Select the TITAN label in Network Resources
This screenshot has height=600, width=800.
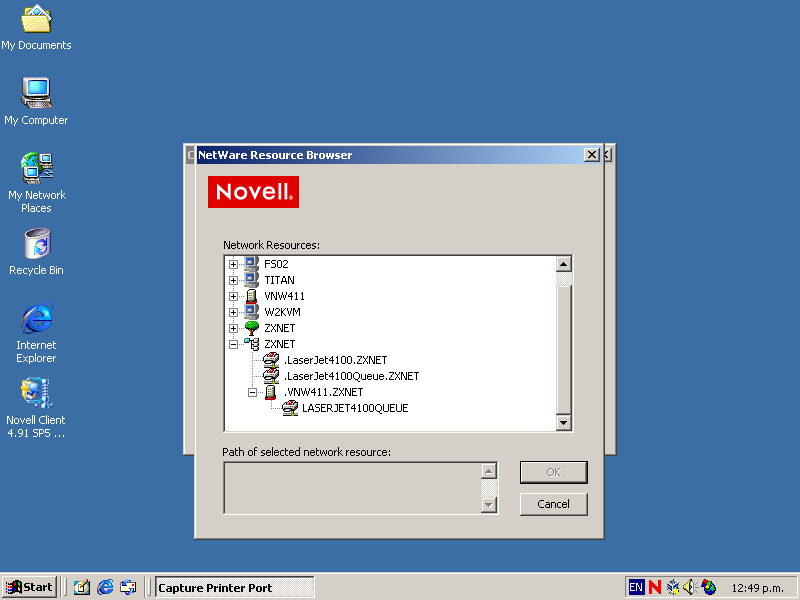pos(279,280)
